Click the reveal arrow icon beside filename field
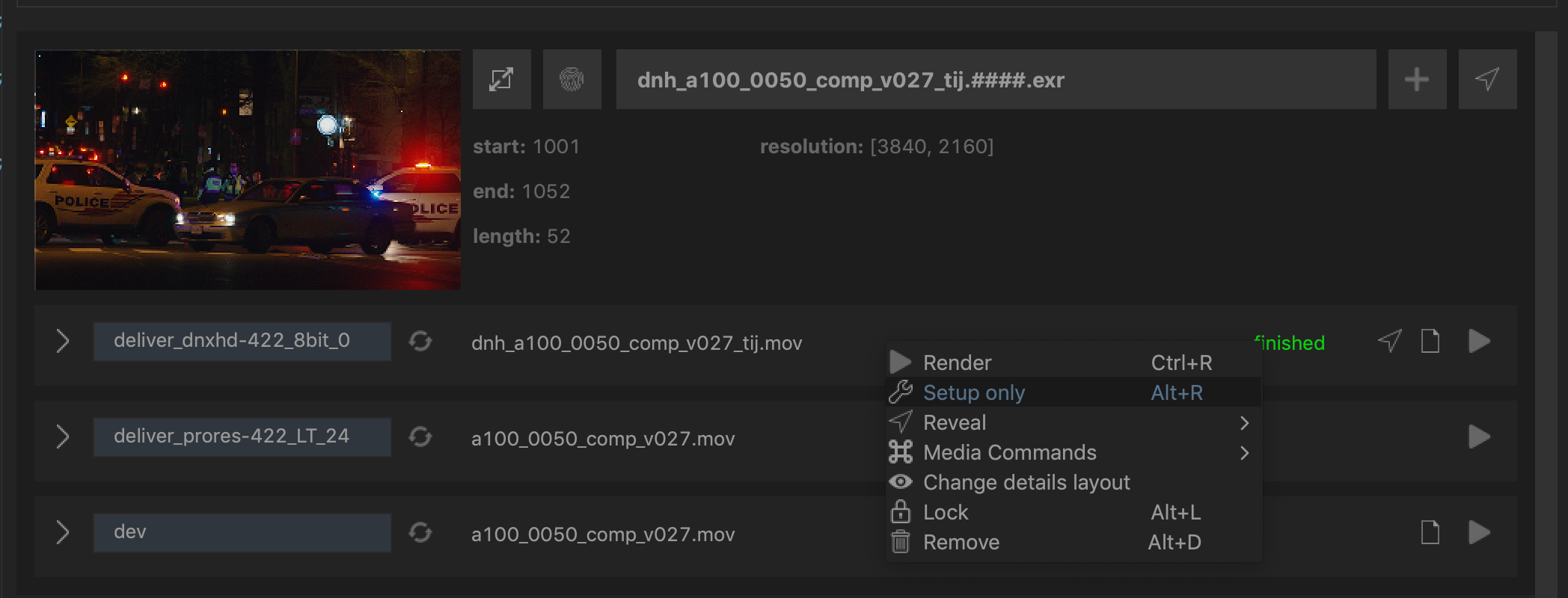 (1487, 79)
